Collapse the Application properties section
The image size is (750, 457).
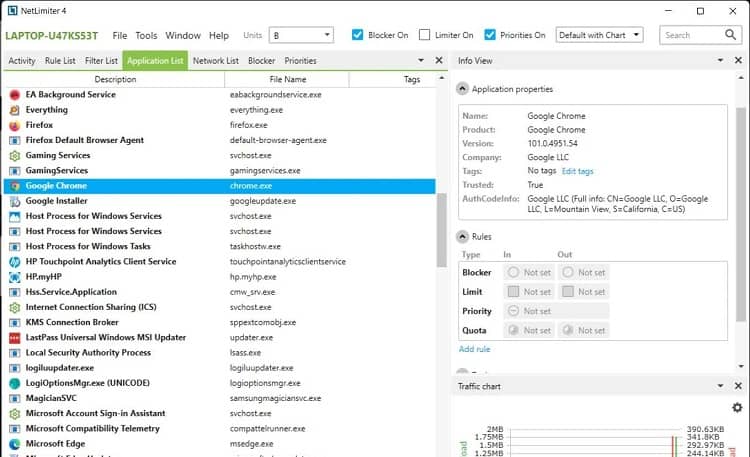tap(462, 89)
